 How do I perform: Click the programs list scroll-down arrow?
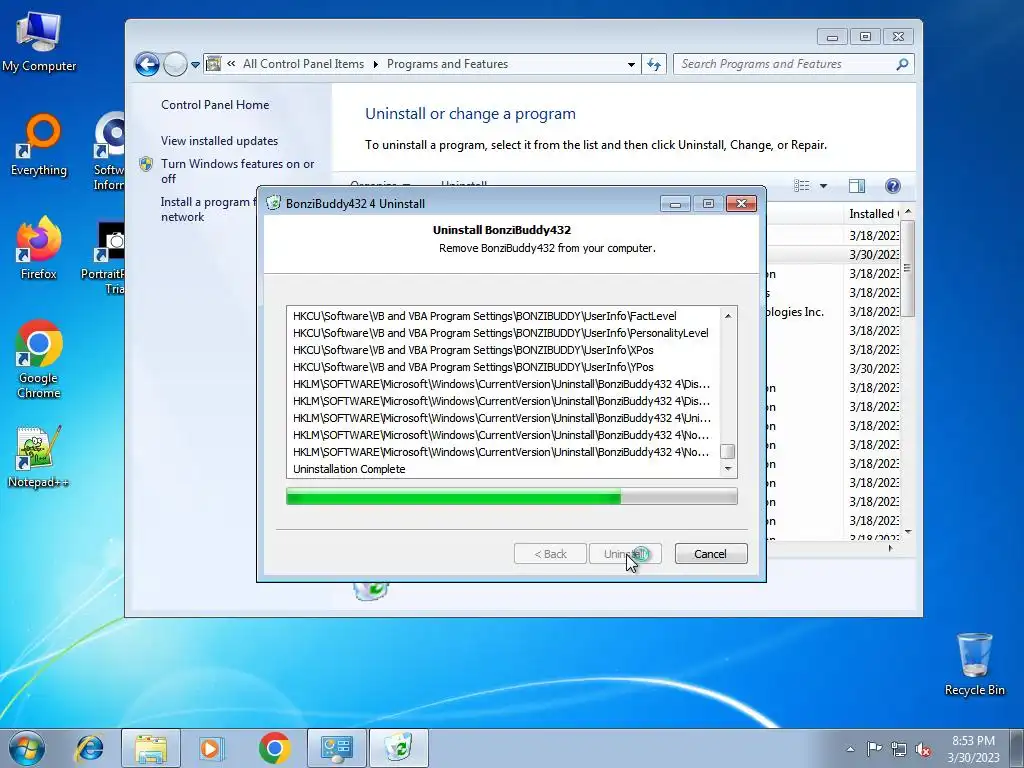908,532
